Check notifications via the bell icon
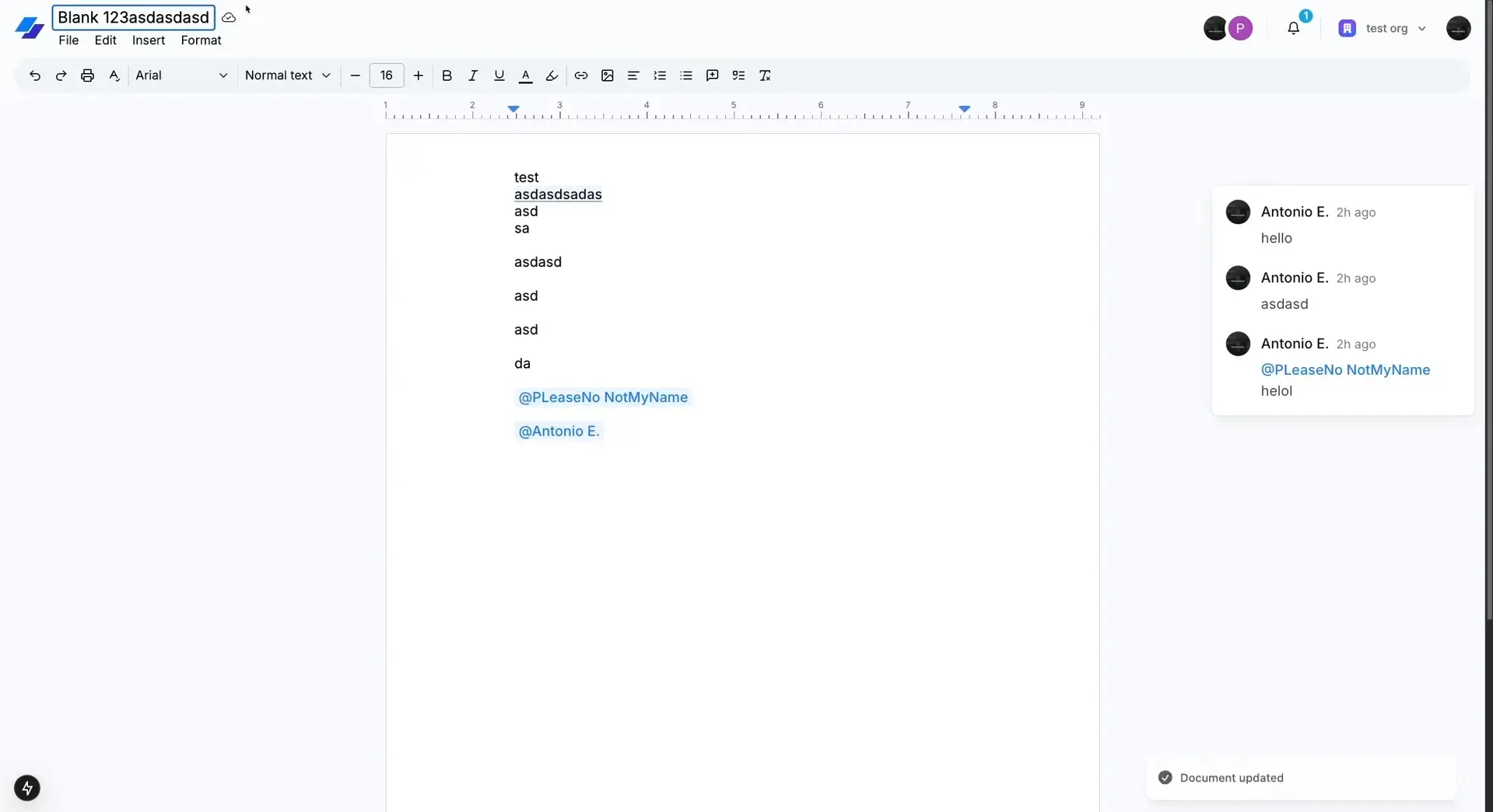 [x=1294, y=28]
